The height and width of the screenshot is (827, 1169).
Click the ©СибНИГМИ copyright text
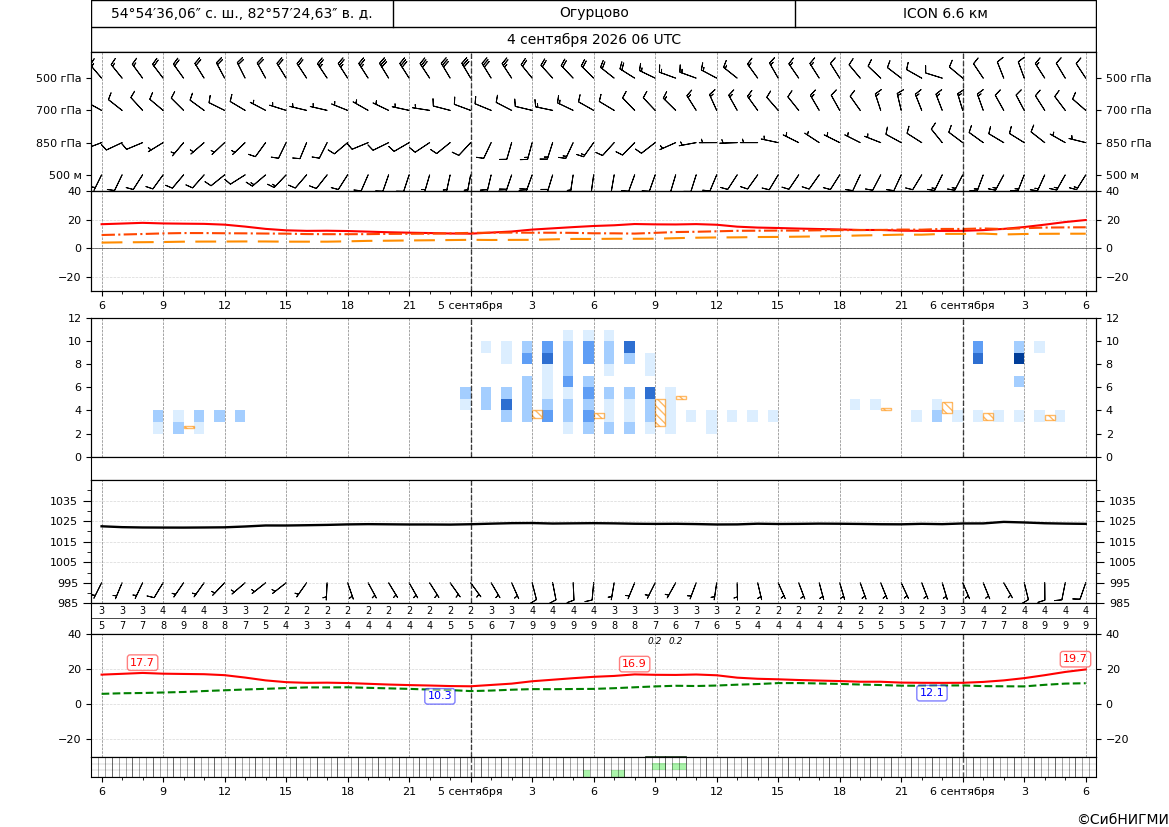point(1122,819)
